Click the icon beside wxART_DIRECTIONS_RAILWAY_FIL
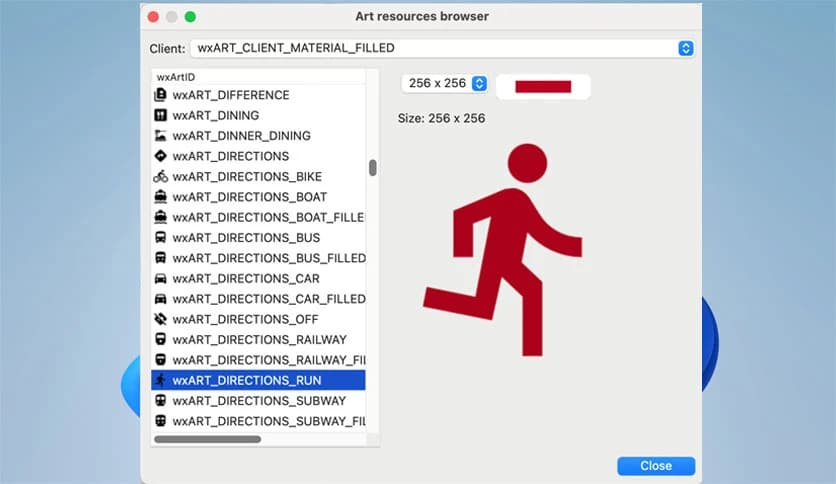Image resolution: width=836 pixels, height=484 pixels. click(160, 360)
